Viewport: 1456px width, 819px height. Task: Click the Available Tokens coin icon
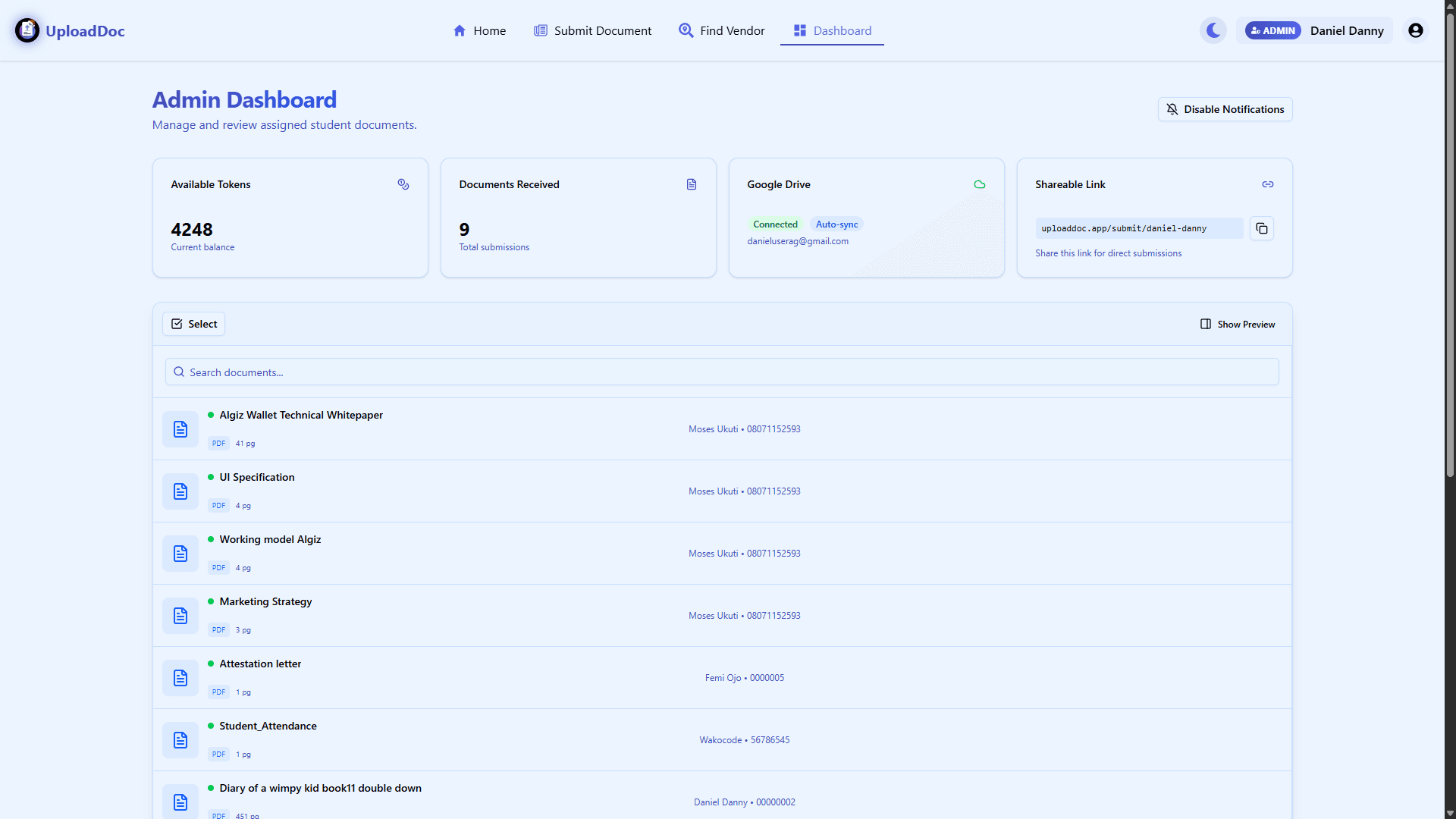pyautogui.click(x=403, y=184)
